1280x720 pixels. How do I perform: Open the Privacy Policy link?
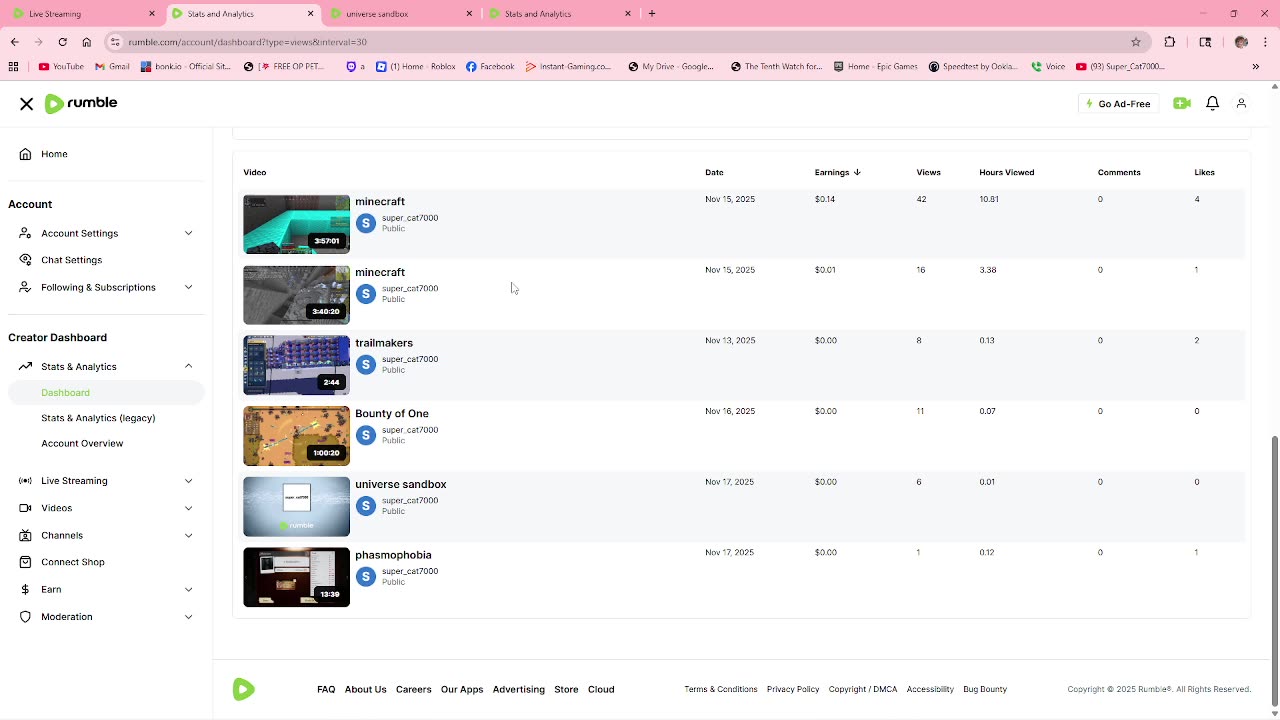click(793, 689)
